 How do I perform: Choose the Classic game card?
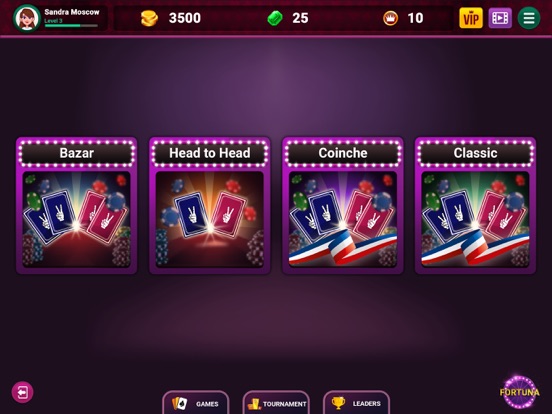click(476, 206)
